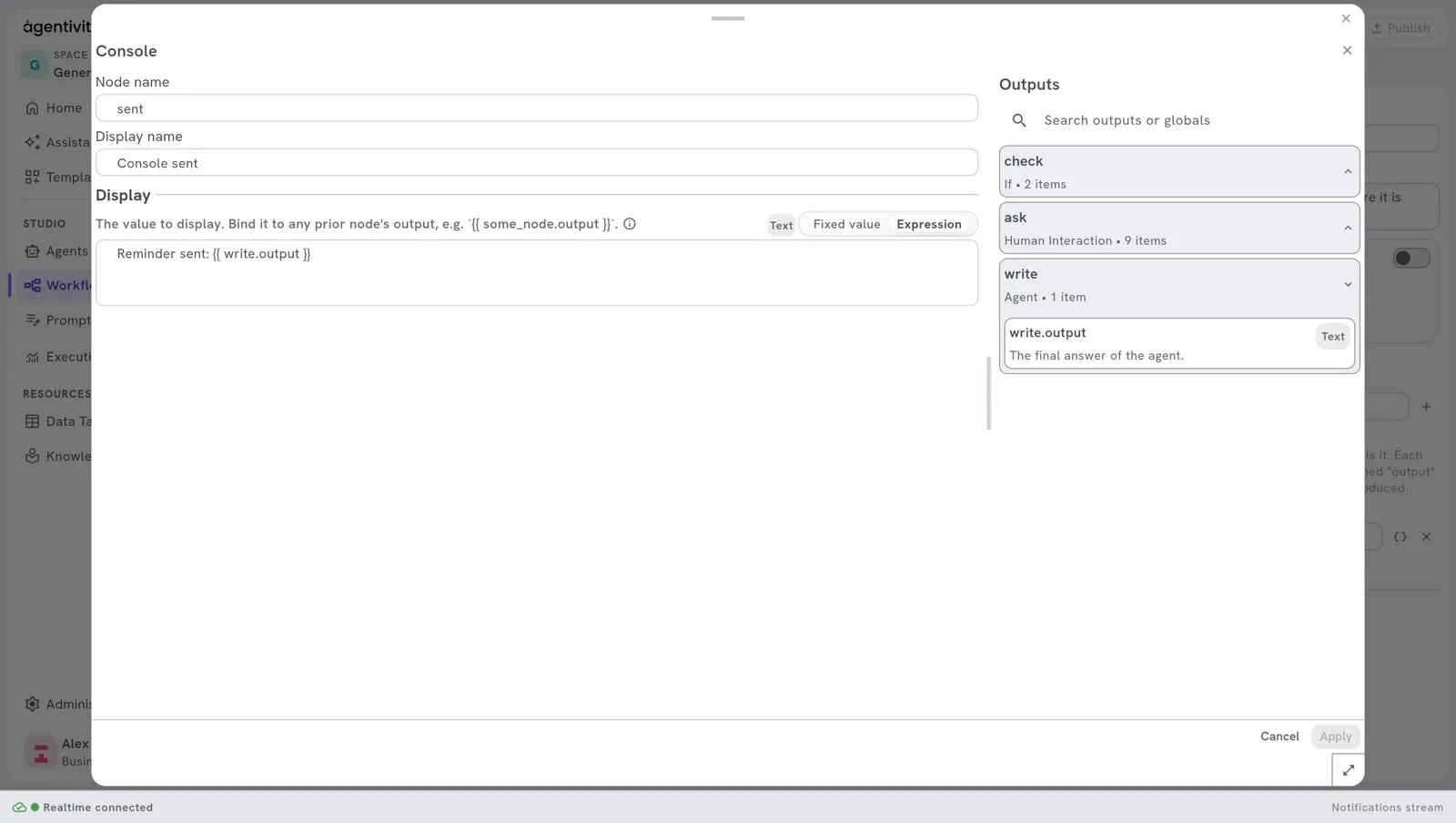This screenshot has width=1456, height=823.
Task: Open Assistant via its sparkle icon
Action: 33,142
